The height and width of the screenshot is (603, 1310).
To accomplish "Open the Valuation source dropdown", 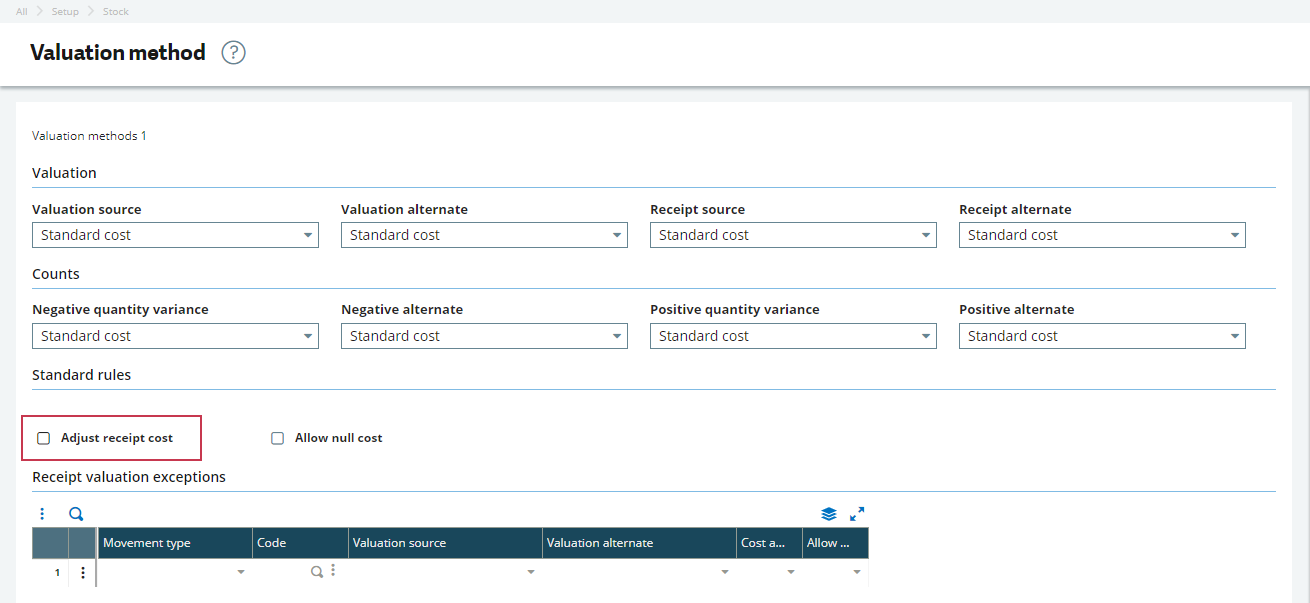I will click(175, 235).
